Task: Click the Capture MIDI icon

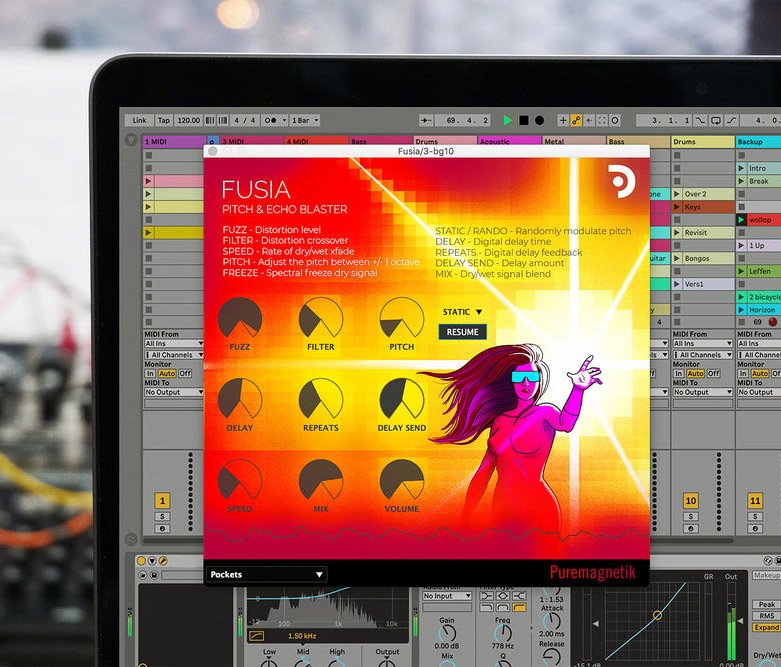Action: [x=602, y=120]
